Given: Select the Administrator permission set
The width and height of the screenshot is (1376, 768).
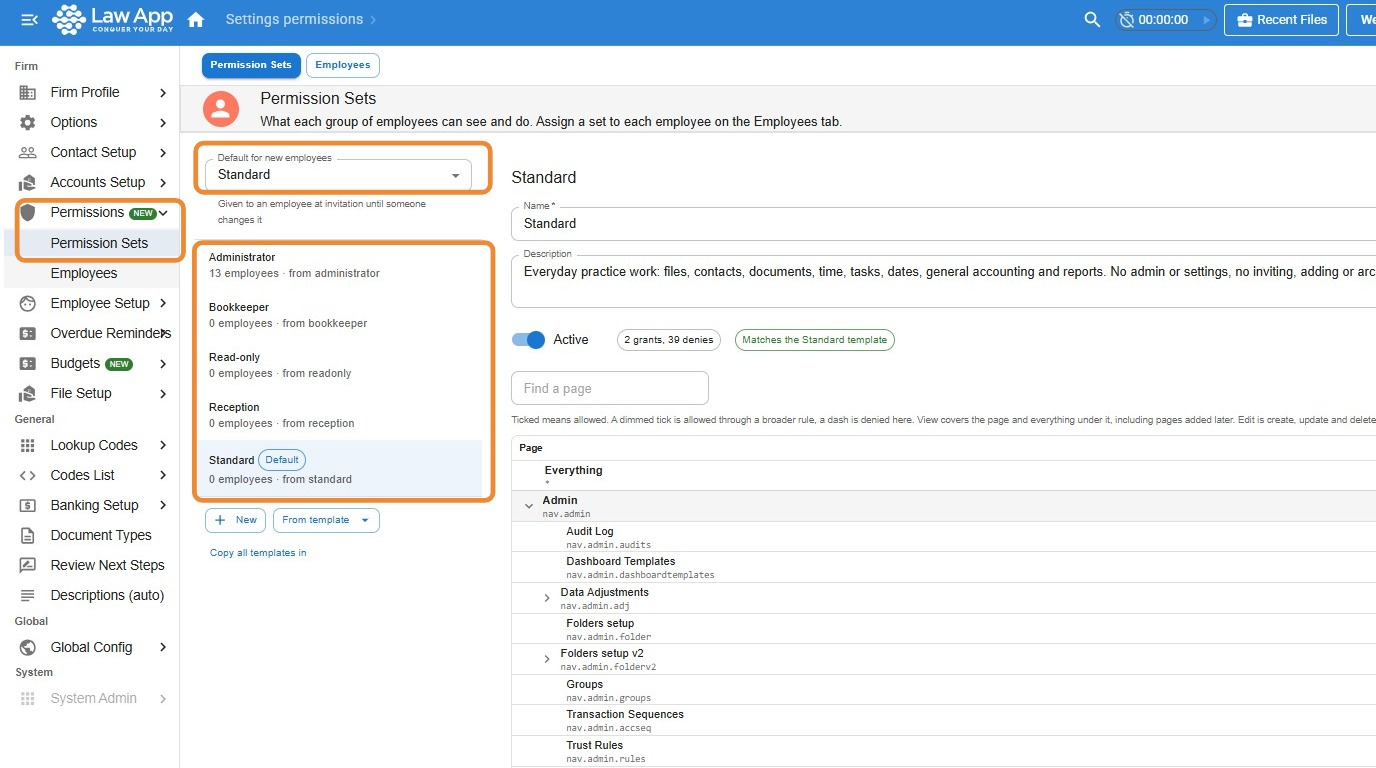Looking at the screenshot, I should pyautogui.click(x=339, y=265).
